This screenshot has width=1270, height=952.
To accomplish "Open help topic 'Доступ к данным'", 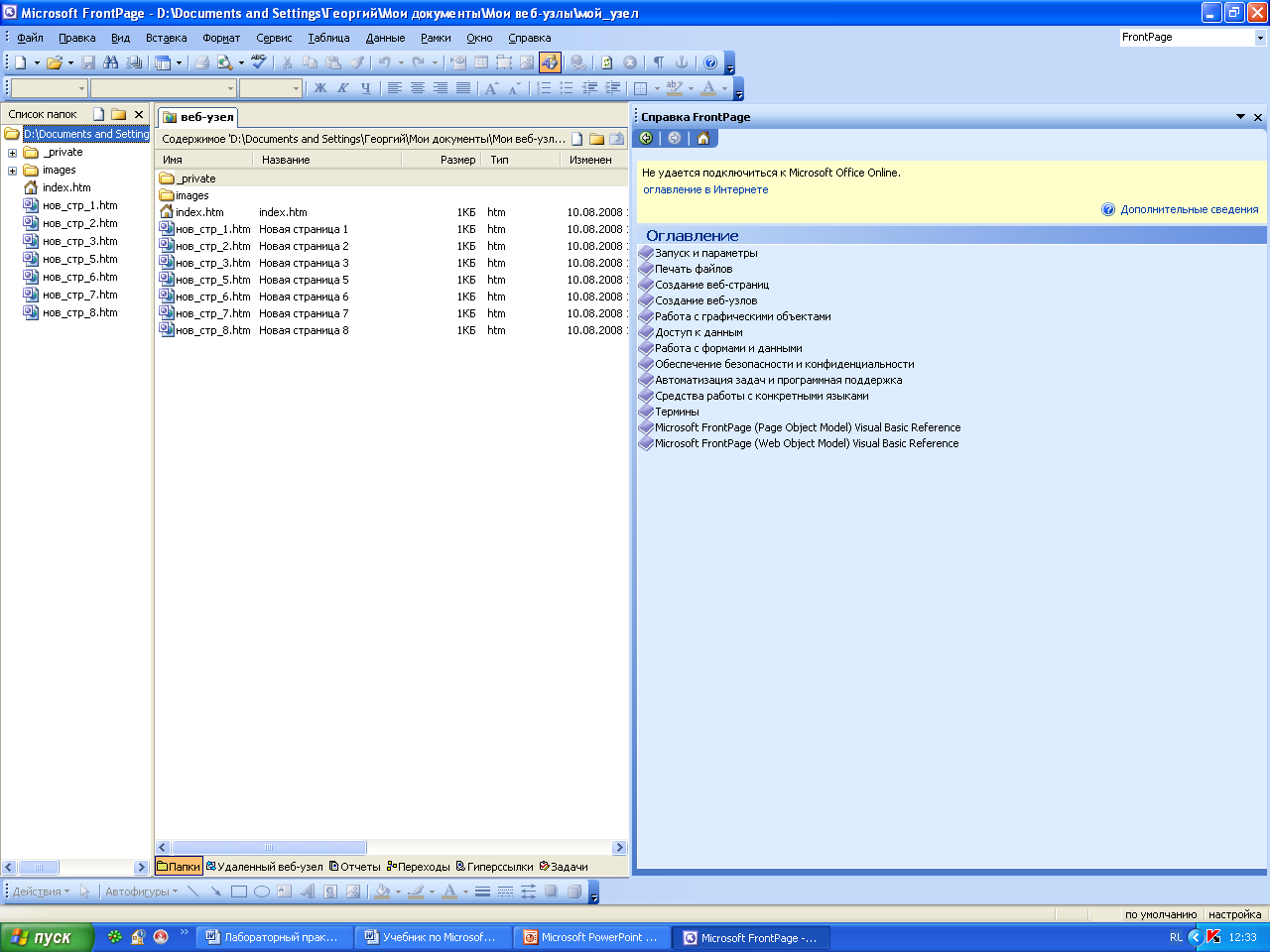I will tap(698, 332).
